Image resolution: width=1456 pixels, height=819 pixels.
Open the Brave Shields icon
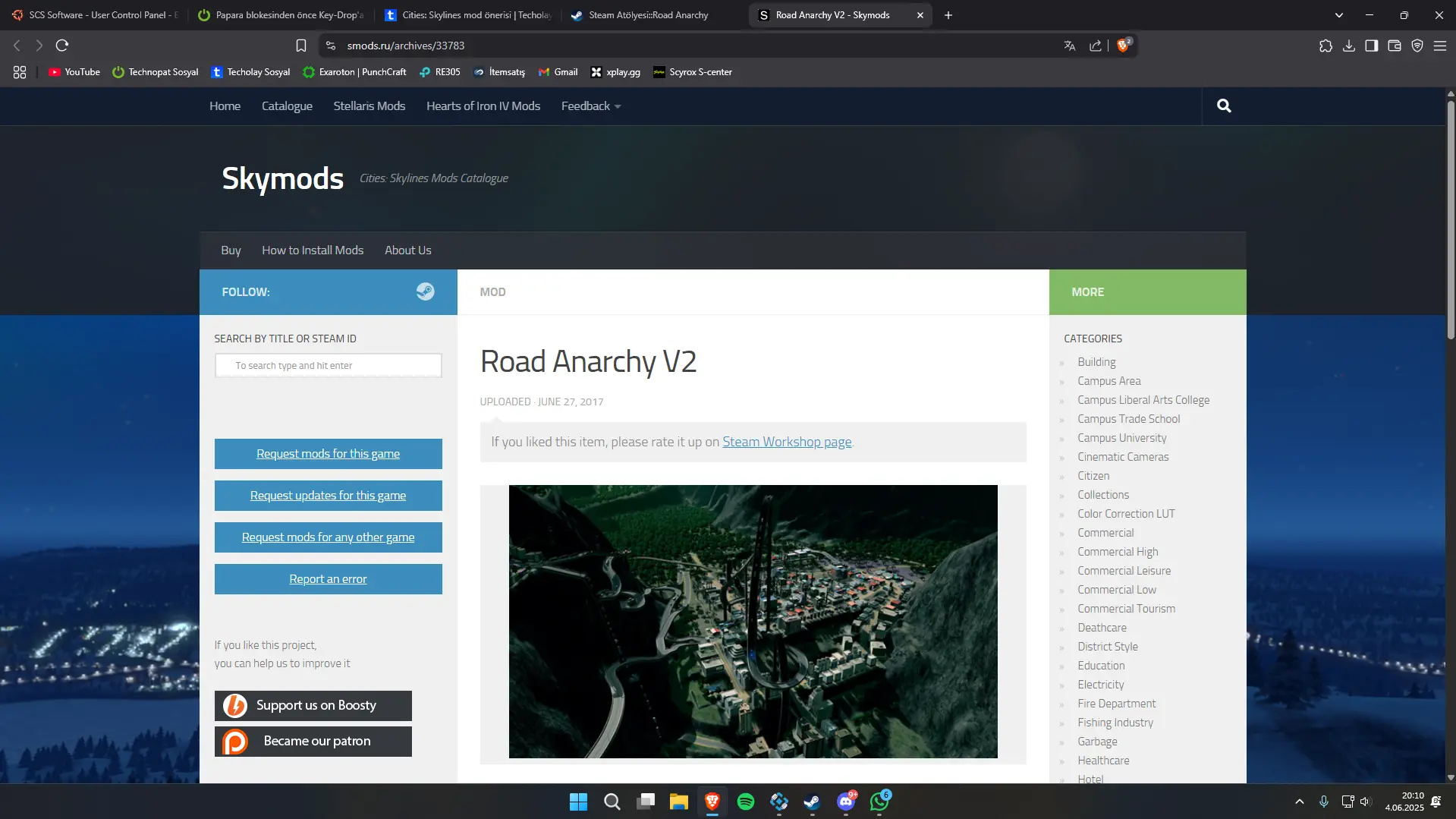point(1124,45)
